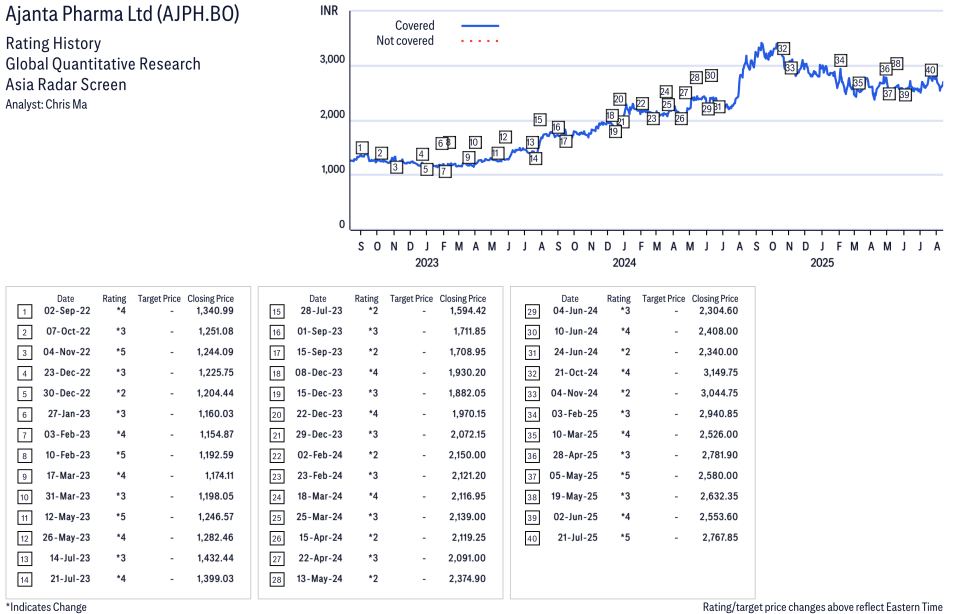Click the third table's Closing Price header

click(715, 299)
